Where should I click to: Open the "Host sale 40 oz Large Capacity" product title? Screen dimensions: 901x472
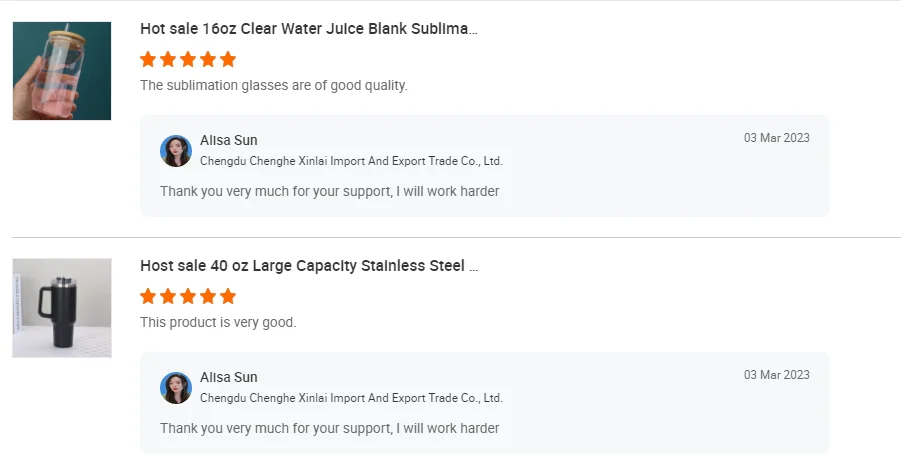[309, 266]
